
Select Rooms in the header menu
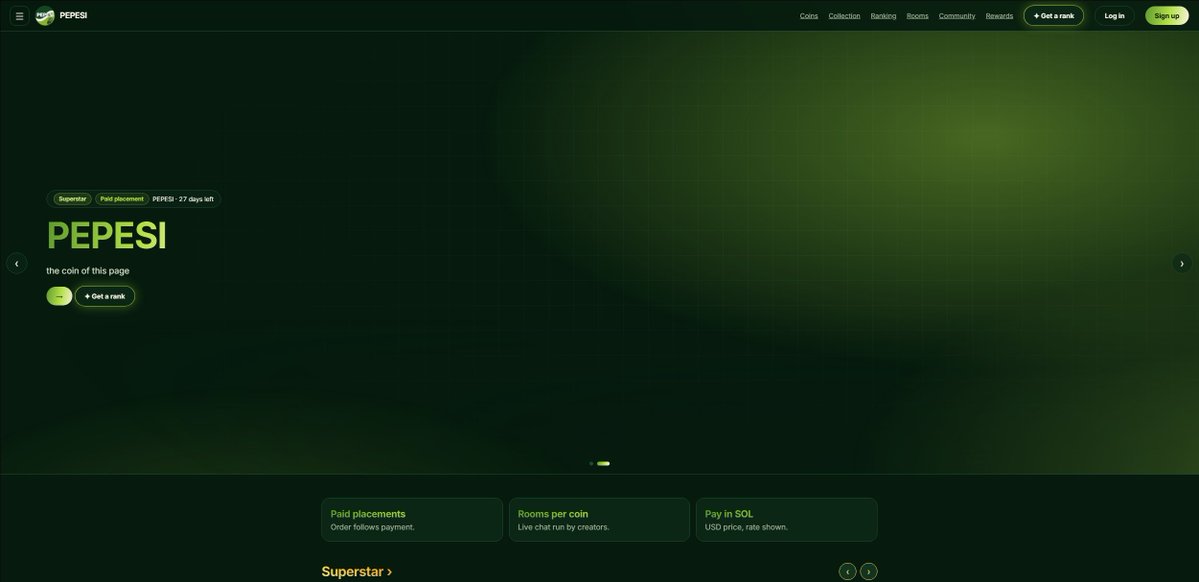917,16
